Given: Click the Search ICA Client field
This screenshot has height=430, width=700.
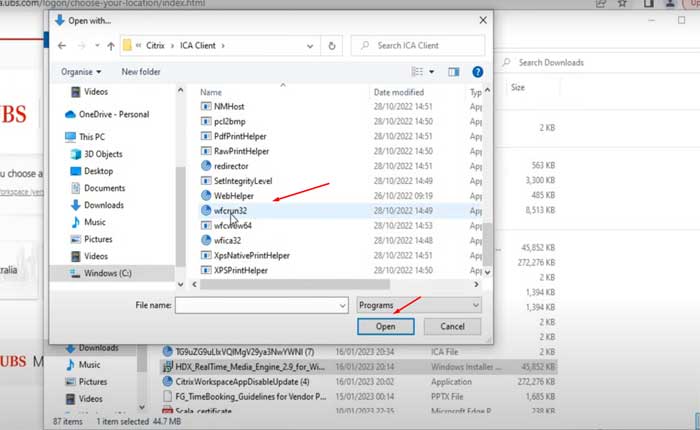Looking at the screenshot, I should pyautogui.click(x=418, y=46).
